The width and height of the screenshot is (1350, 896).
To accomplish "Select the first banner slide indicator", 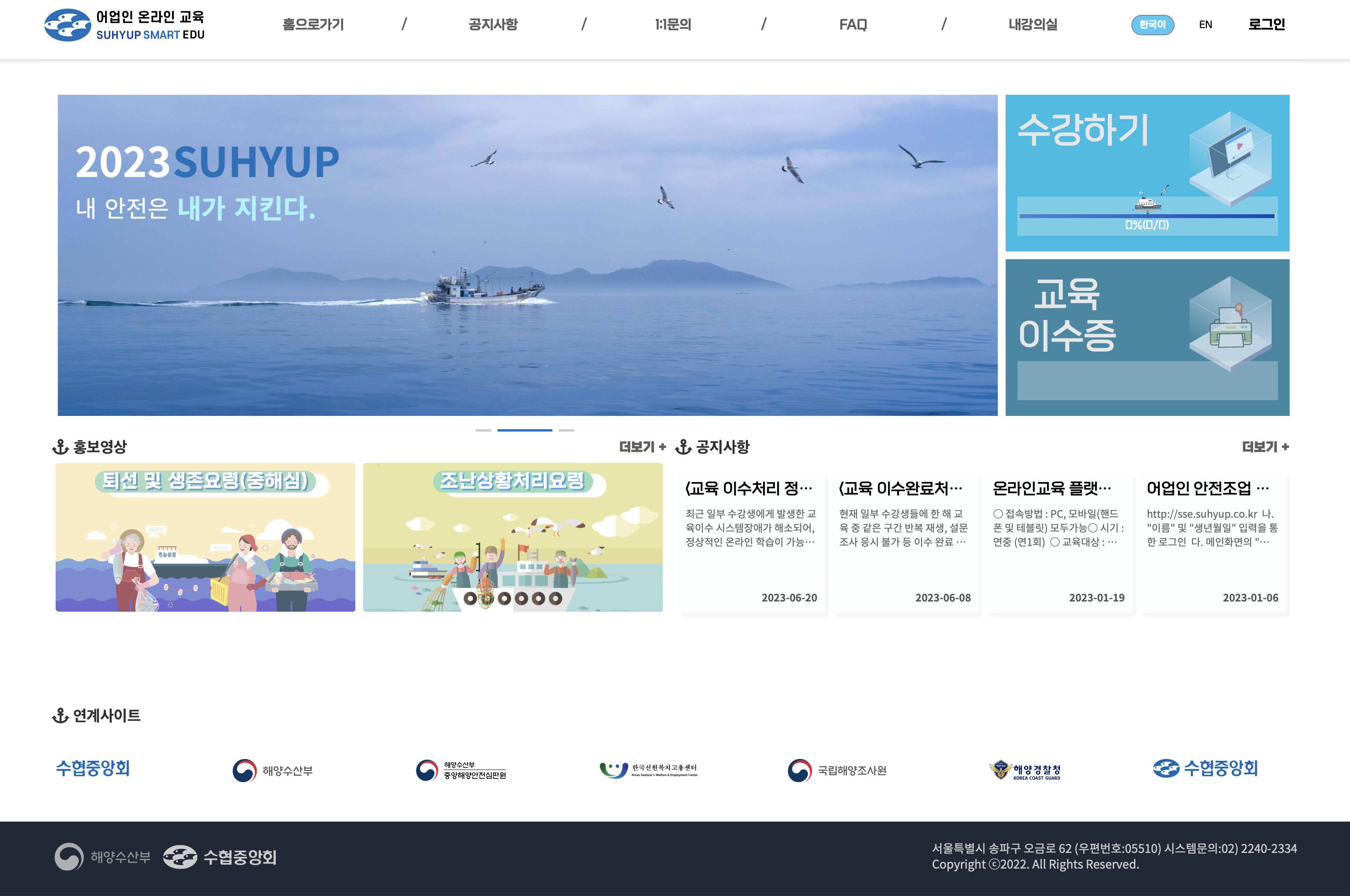I will [x=483, y=430].
